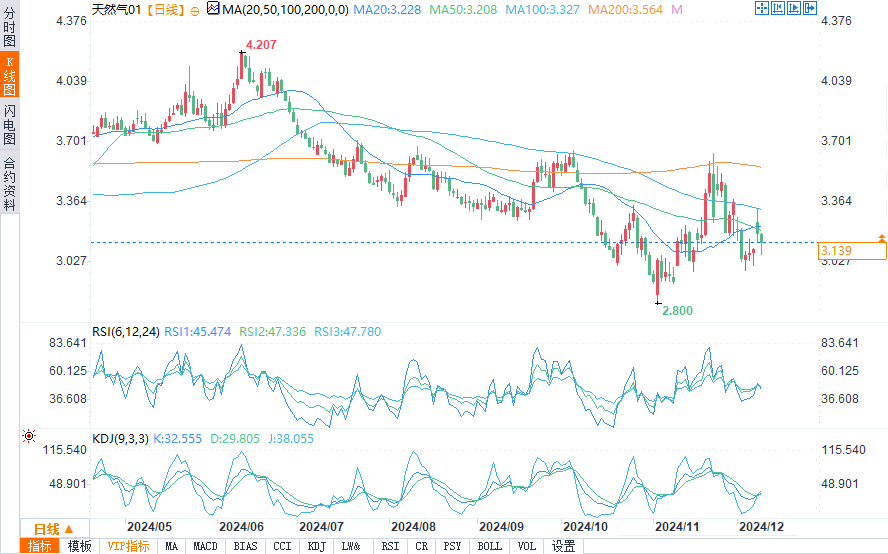Screen dimensions: 888x554
Task: Click the 2.800 low price marker
Action: pyautogui.click(x=677, y=311)
